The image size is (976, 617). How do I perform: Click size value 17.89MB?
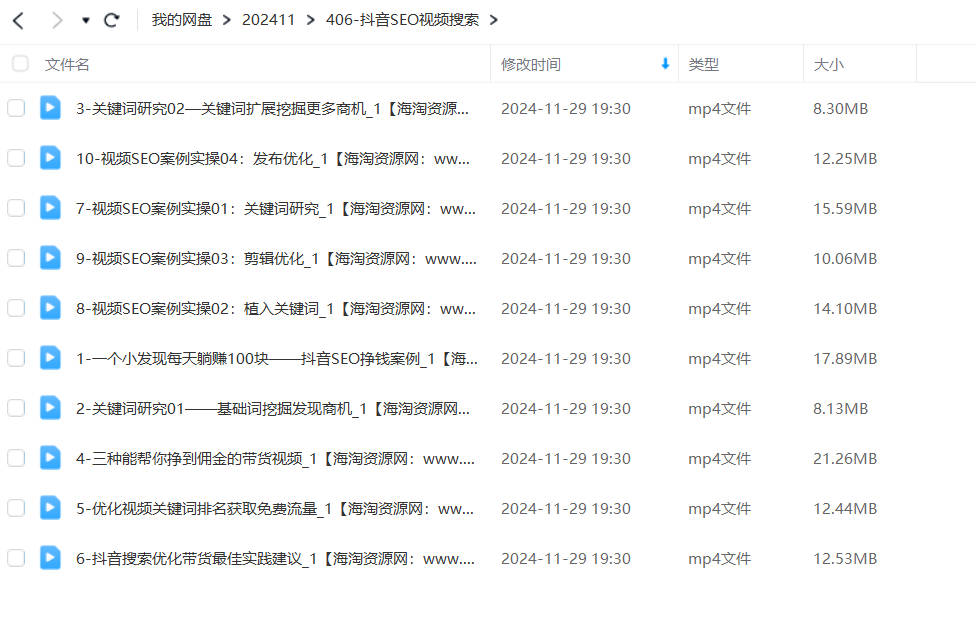(x=845, y=359)
